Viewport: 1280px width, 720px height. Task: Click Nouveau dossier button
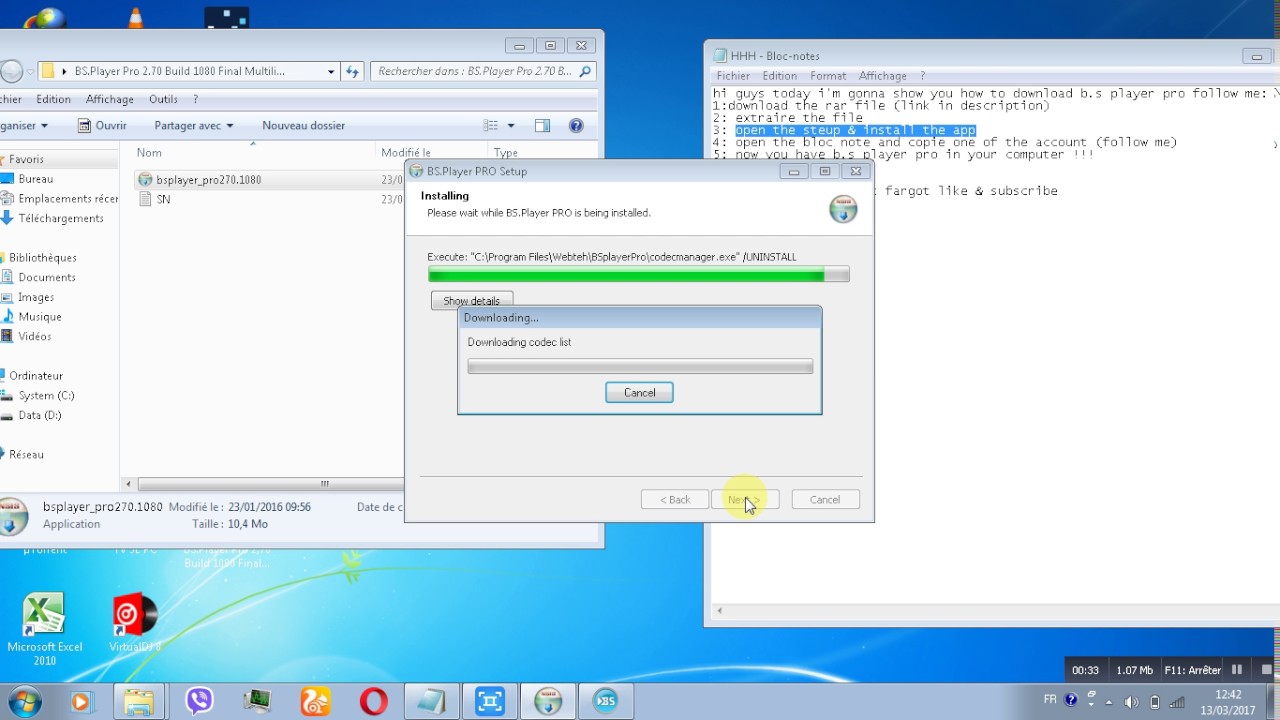(303, 126)
